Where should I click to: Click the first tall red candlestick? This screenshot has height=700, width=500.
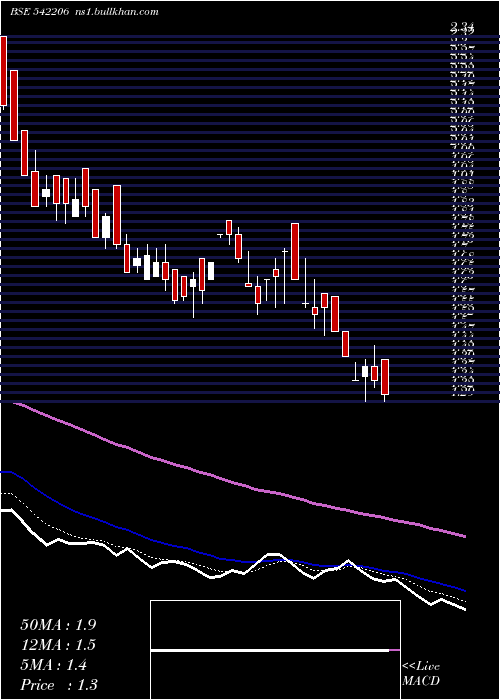point(4,71)
